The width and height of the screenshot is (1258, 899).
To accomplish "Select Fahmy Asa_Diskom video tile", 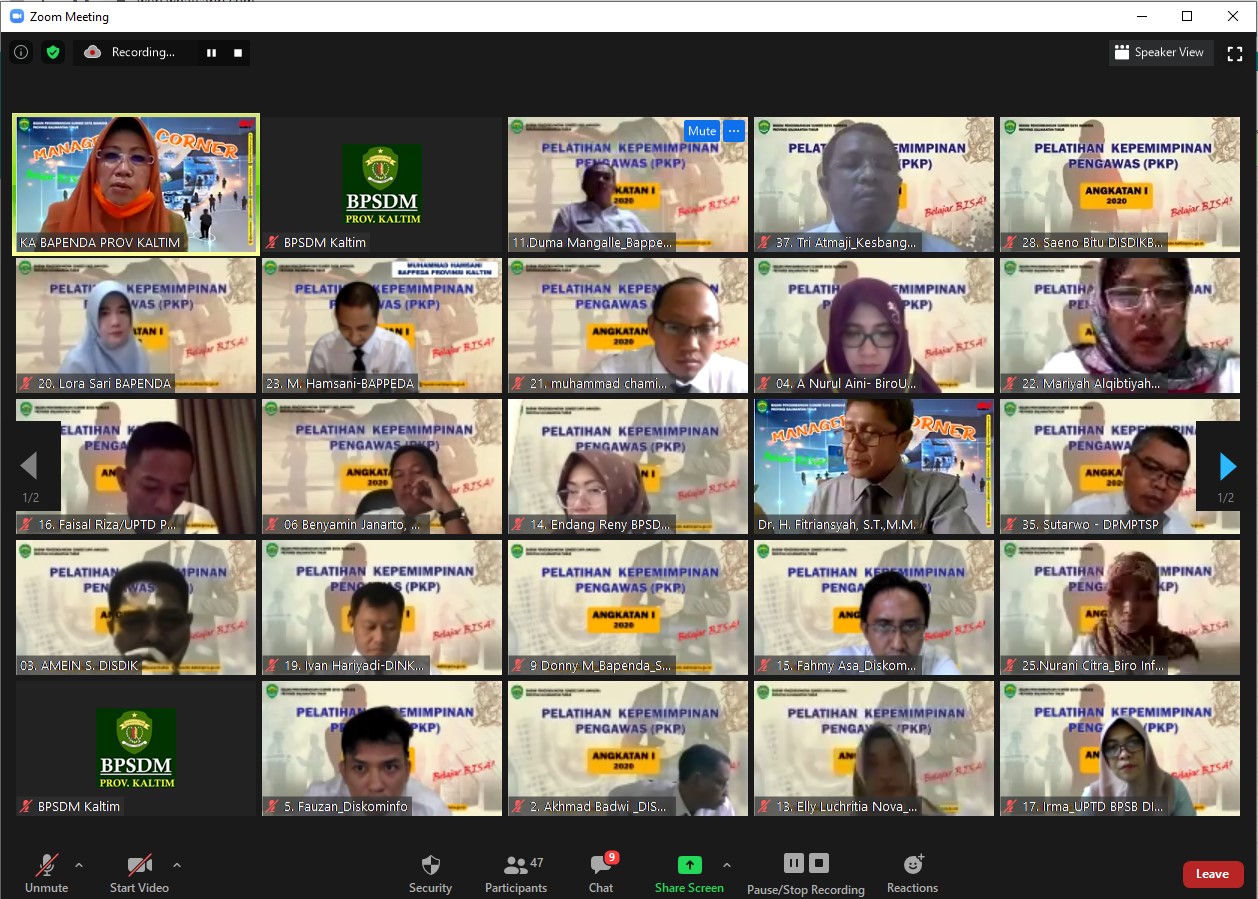I will click(874, 607).
